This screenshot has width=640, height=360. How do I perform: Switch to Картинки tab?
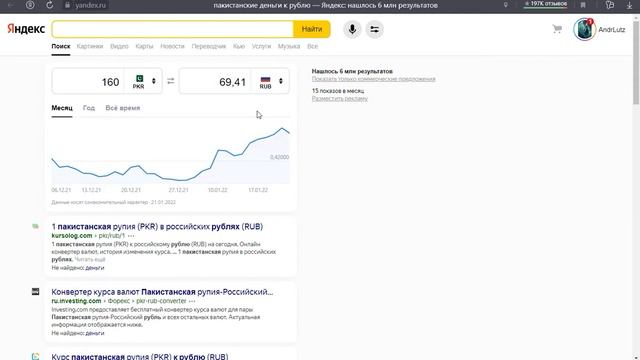coord(90,47)
